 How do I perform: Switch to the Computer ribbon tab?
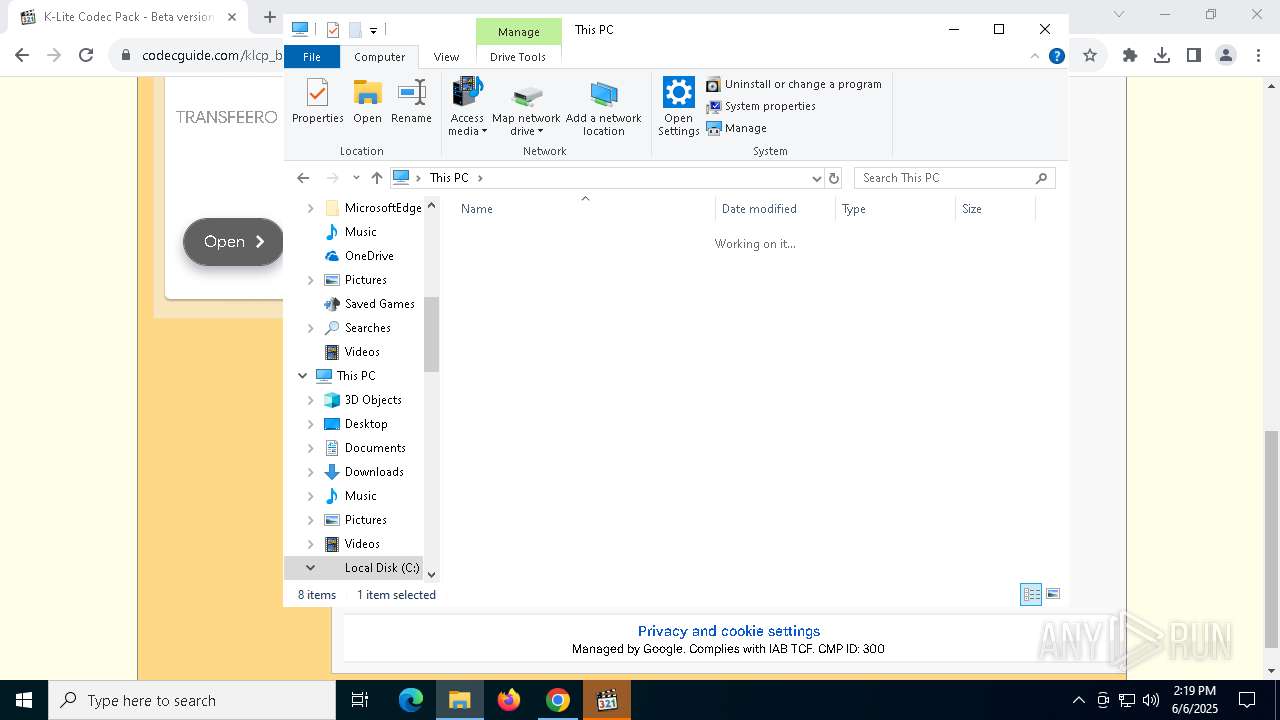coord(380,57)
